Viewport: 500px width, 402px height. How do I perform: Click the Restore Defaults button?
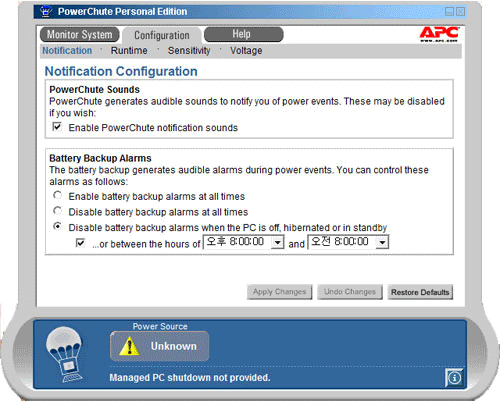click(420, 292)
